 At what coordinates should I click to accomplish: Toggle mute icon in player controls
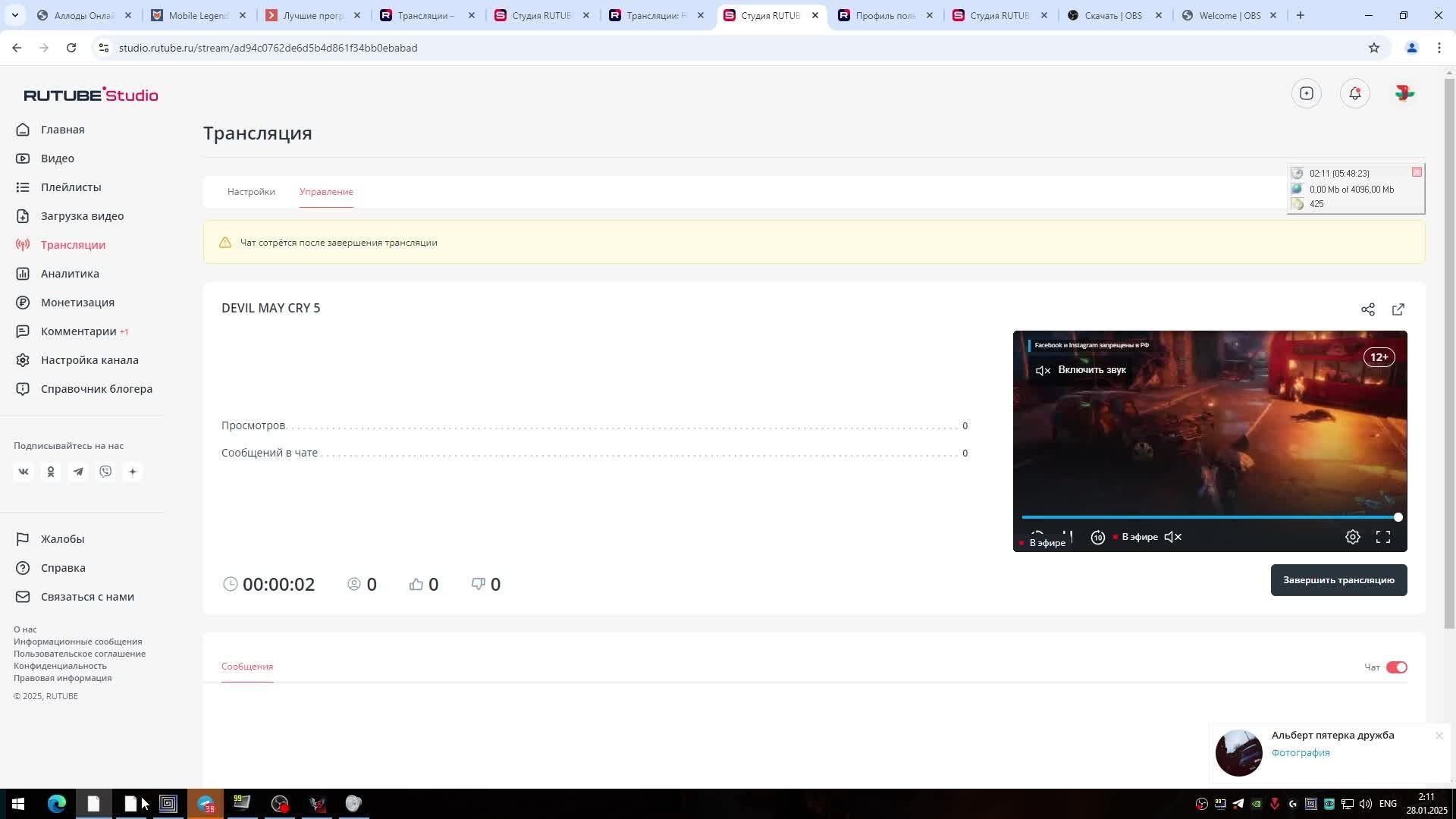coord(1172,537)
